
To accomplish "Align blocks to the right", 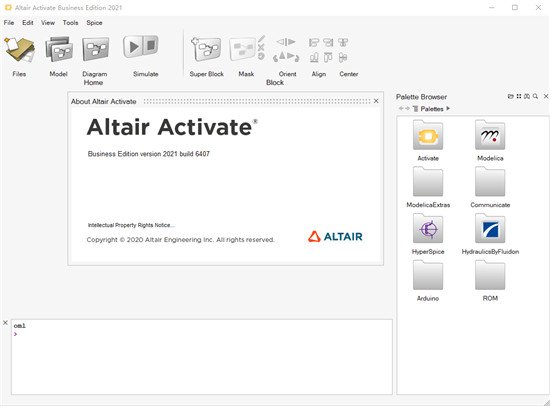I will (x=328, y=43).
